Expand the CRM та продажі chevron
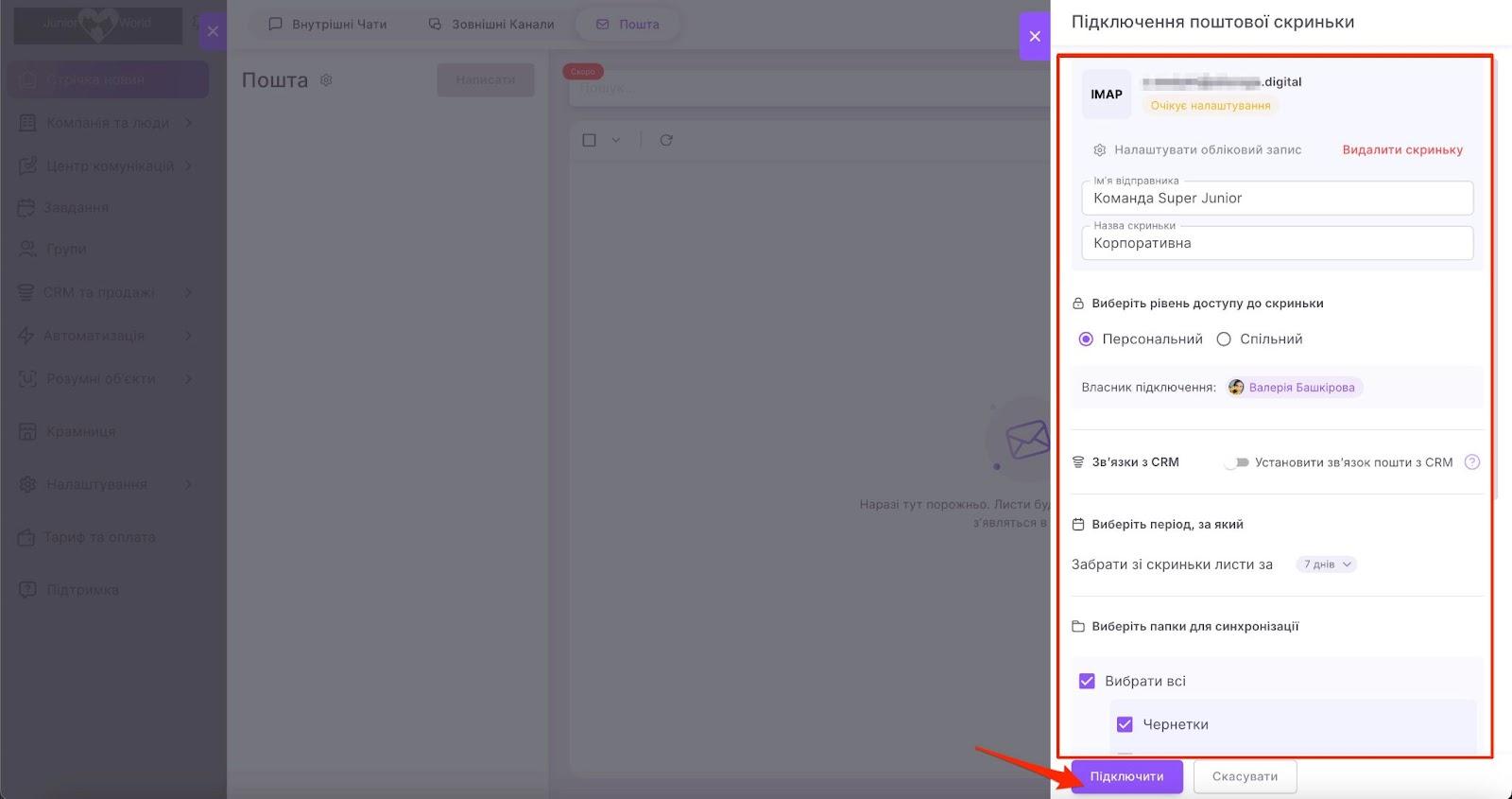Image resolution: width=1512 pixels, height=799 pixels. 189,292
